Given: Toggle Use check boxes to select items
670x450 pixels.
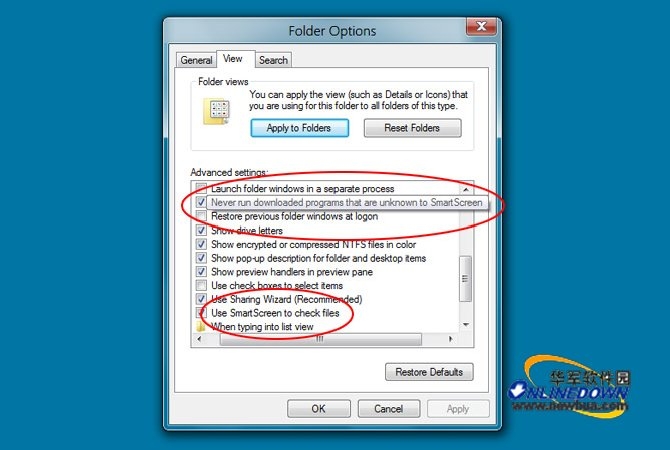Looking at the screenshot, I should point(201,285).
